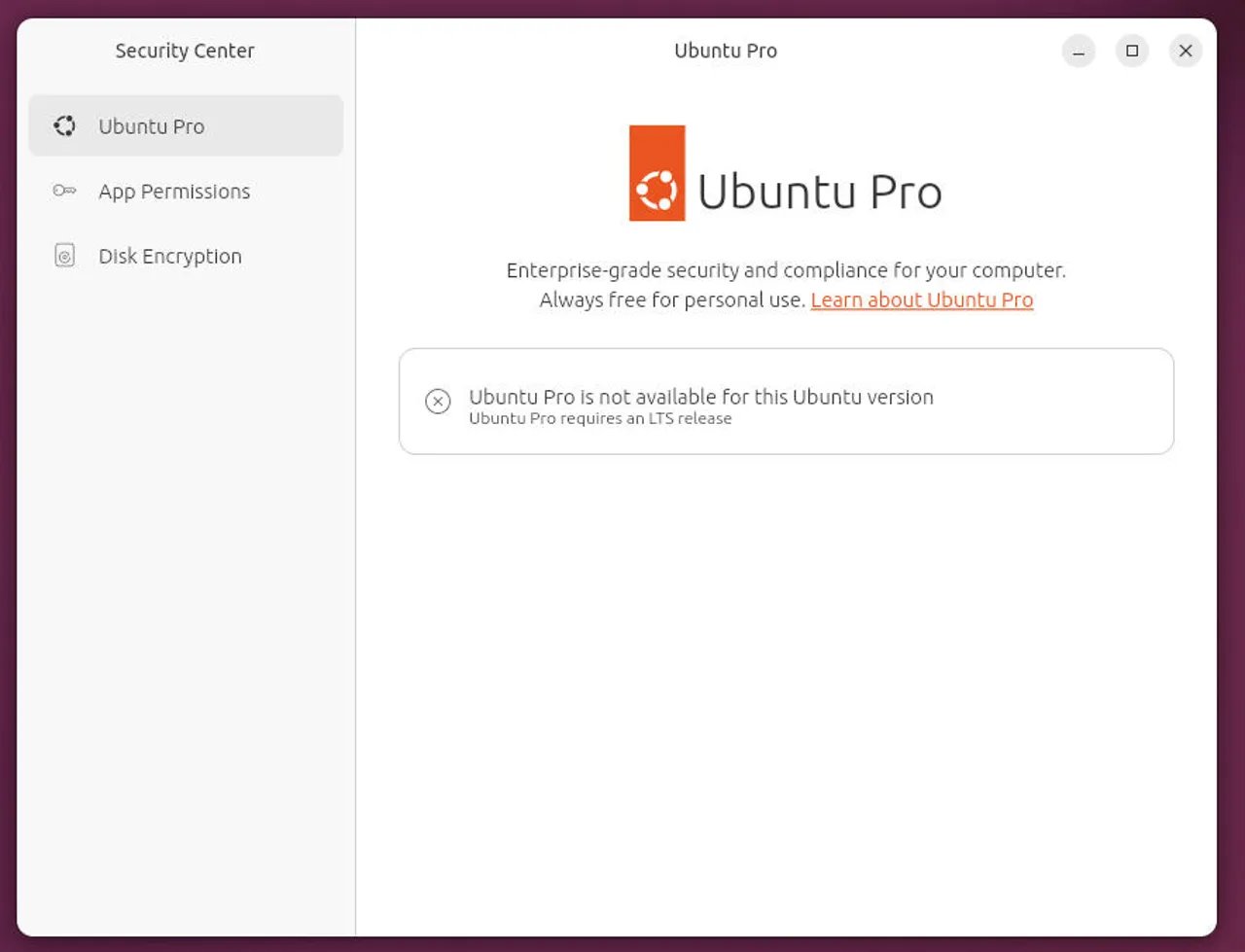Click the Ubuntu Pro sidebar logo icon
The height and width of the screenshot is (952, 1245).
[x=64, y=125]
